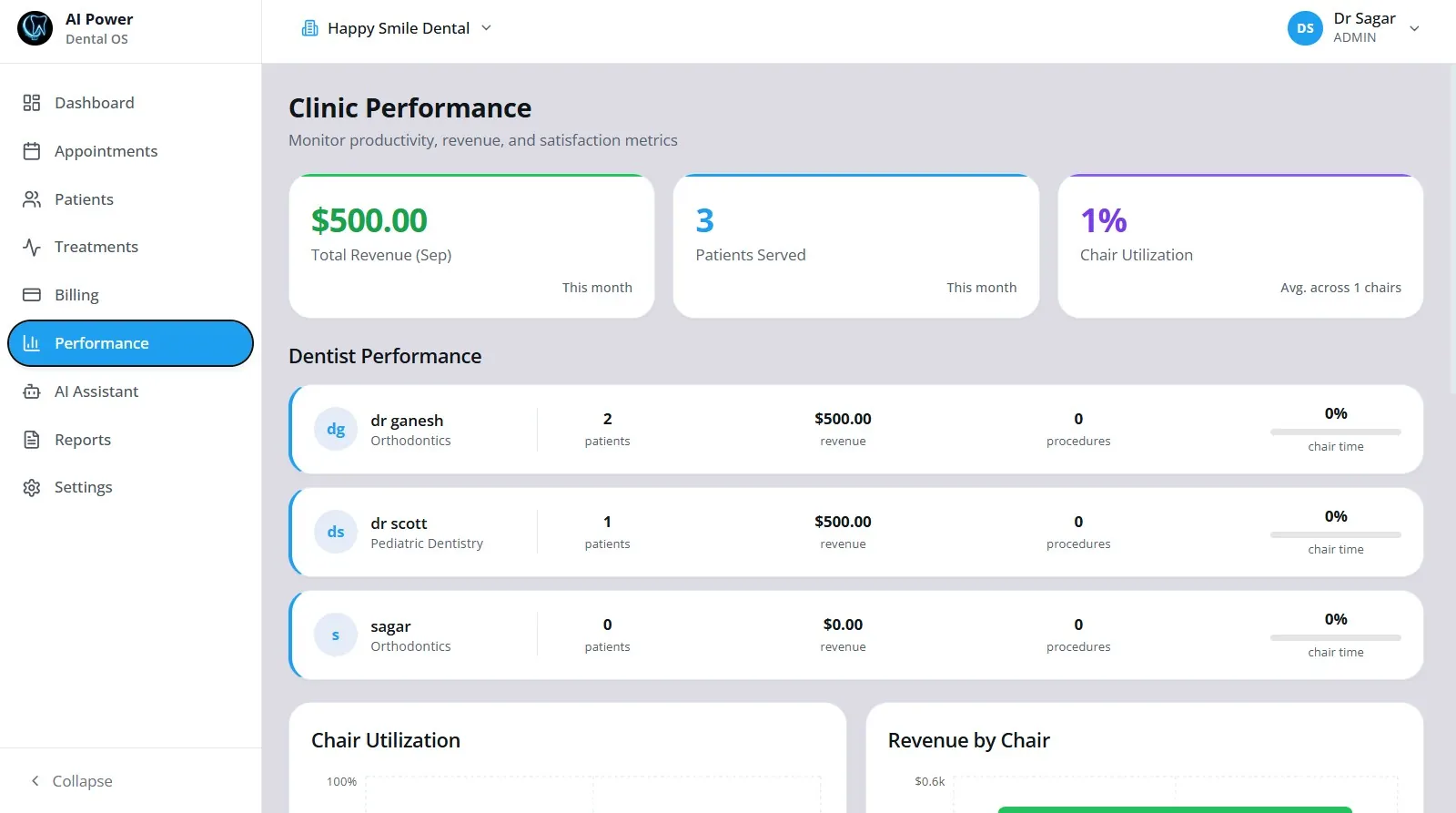Click the Chair Utilization chart heading

click(386, 740)
